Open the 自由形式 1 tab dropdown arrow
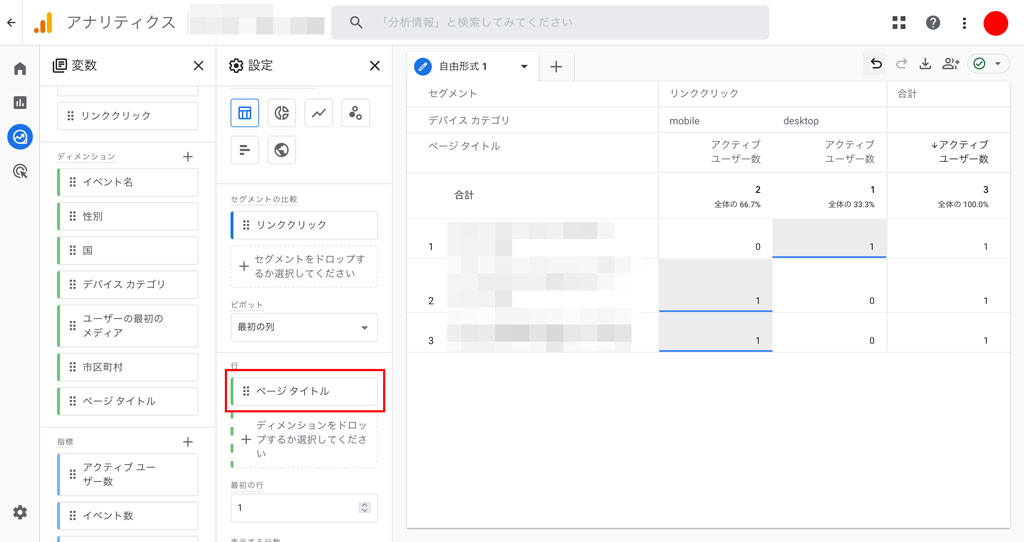 tap(524, 66)
